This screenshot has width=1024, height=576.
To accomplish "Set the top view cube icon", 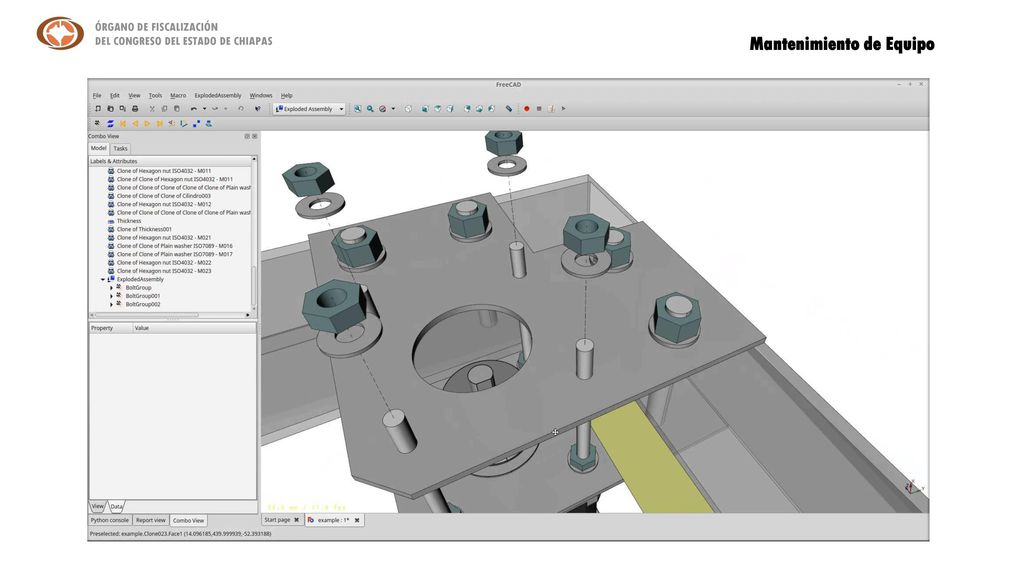I will pyautogui.click(x=438, y=108).
